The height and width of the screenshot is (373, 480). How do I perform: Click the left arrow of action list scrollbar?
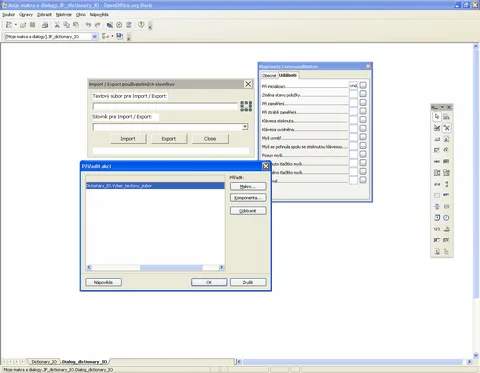point(89,267)
